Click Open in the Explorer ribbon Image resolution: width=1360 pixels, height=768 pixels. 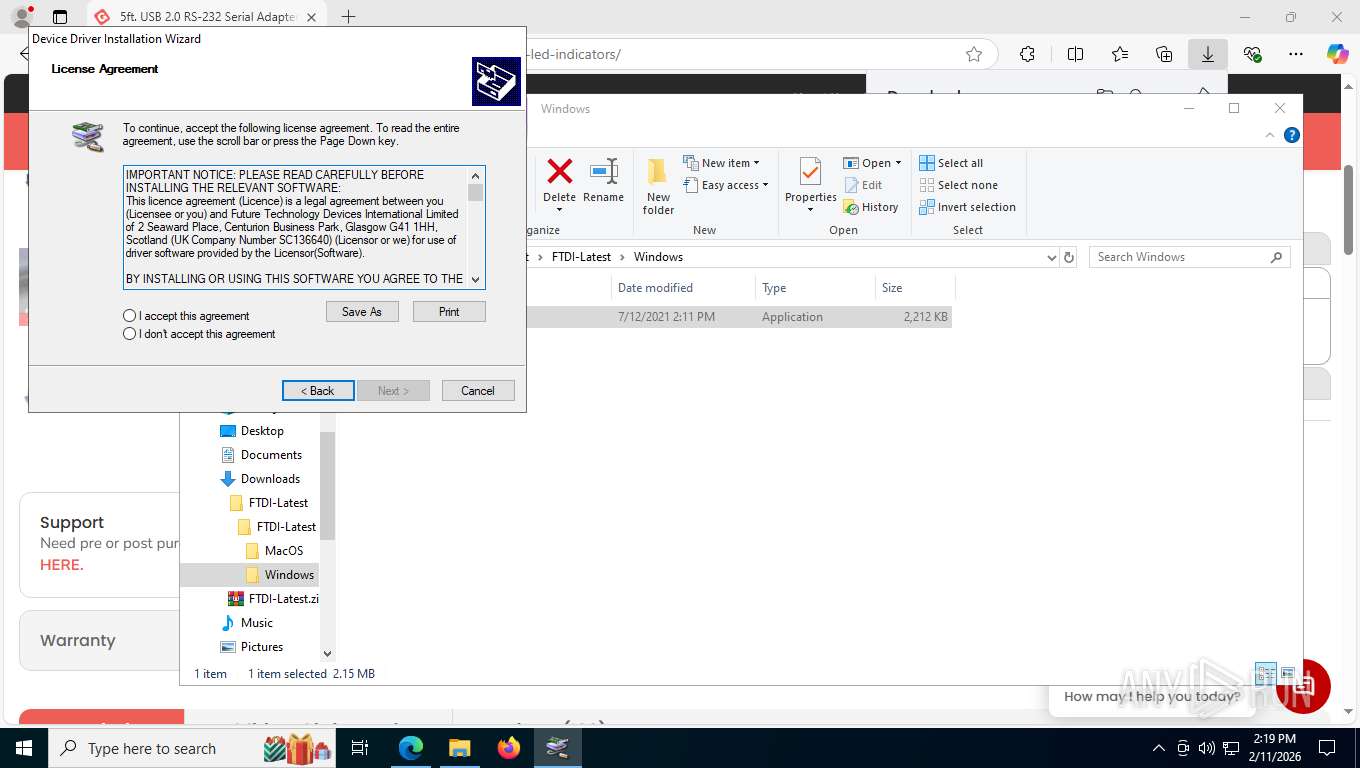click(872, 163)
